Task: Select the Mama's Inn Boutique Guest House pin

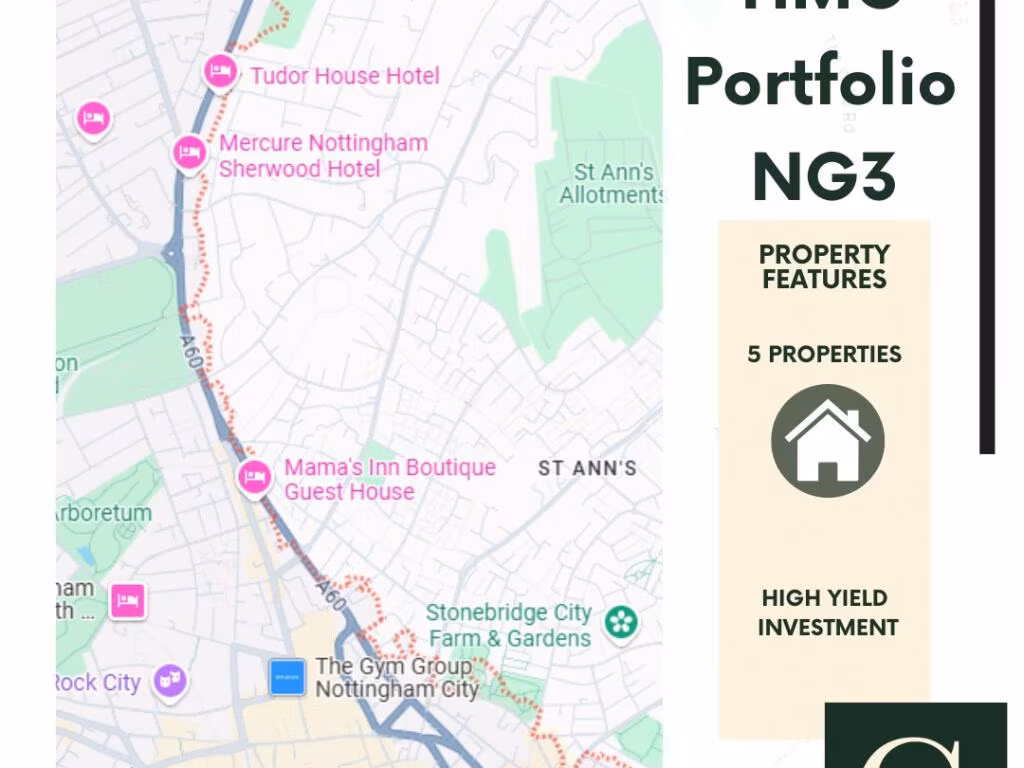Action: click(x=254, y=478)
